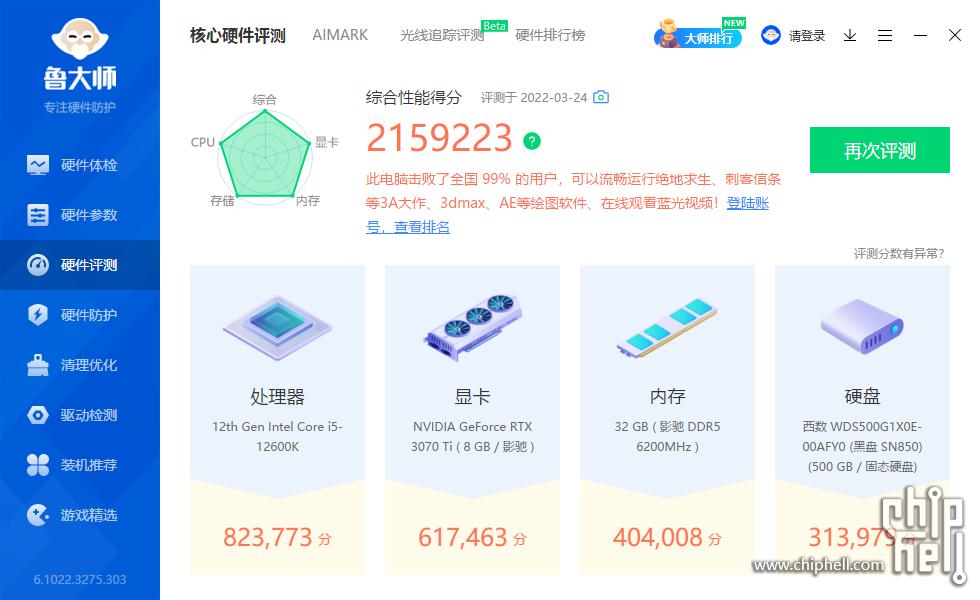The image size is (980, 600).
Task: Open 清理优化 cleanup optimization
Action: (x=80, y=365)
